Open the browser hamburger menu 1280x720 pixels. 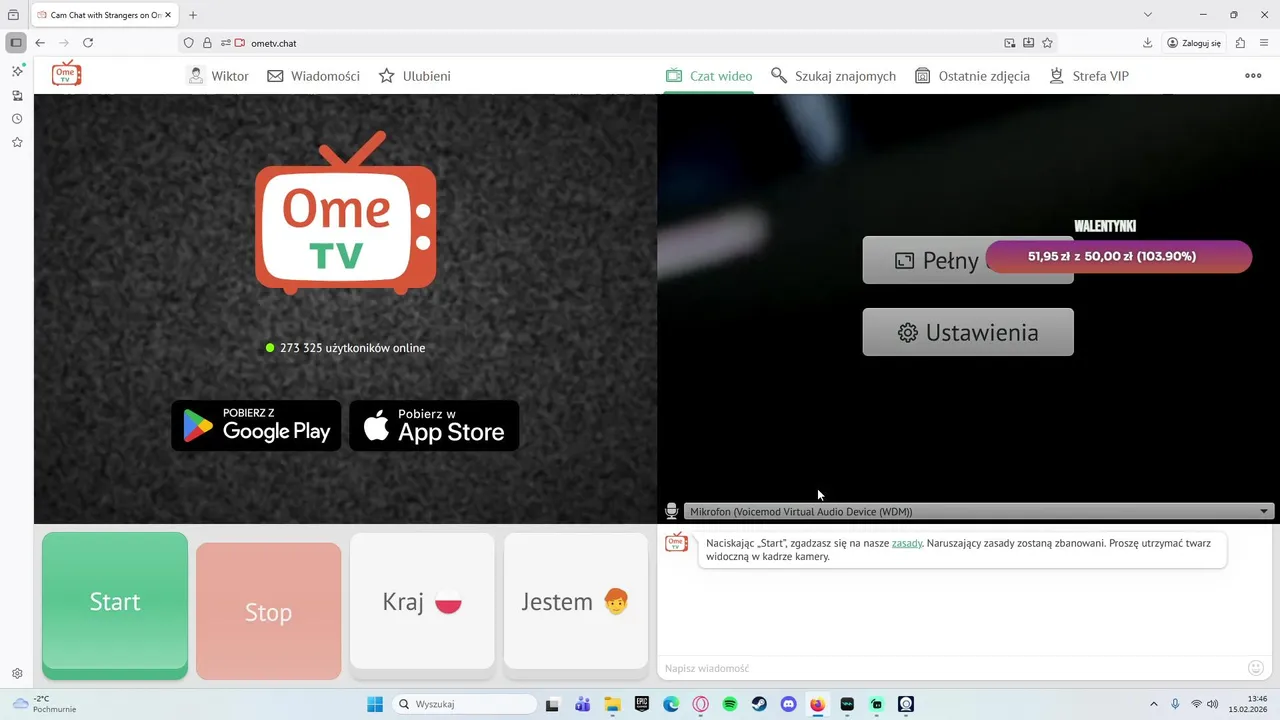(x=1265, y=43)
